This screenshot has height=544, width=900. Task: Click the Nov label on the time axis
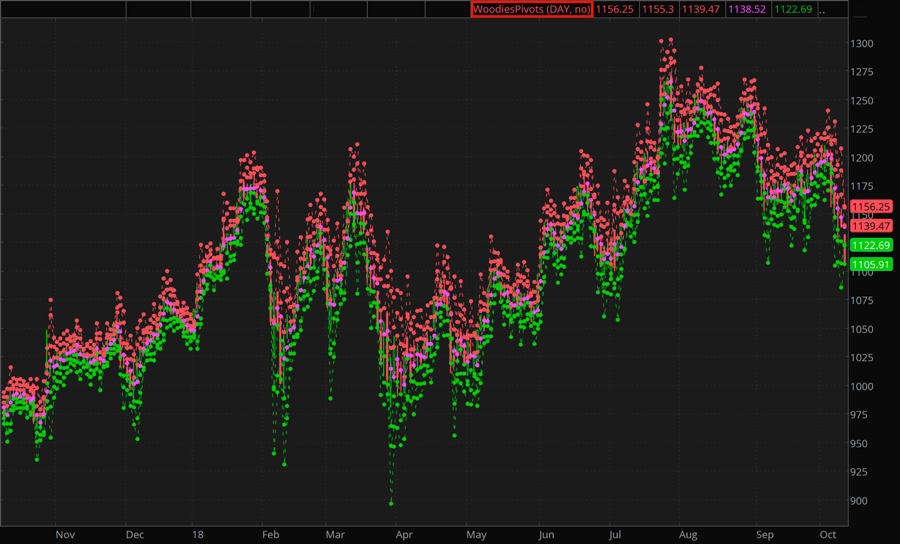coord(64,535)
